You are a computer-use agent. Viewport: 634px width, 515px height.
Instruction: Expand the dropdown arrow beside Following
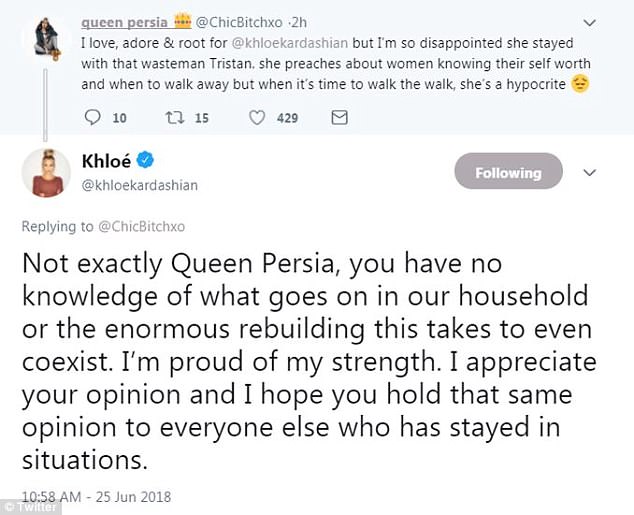coord(590,172)
